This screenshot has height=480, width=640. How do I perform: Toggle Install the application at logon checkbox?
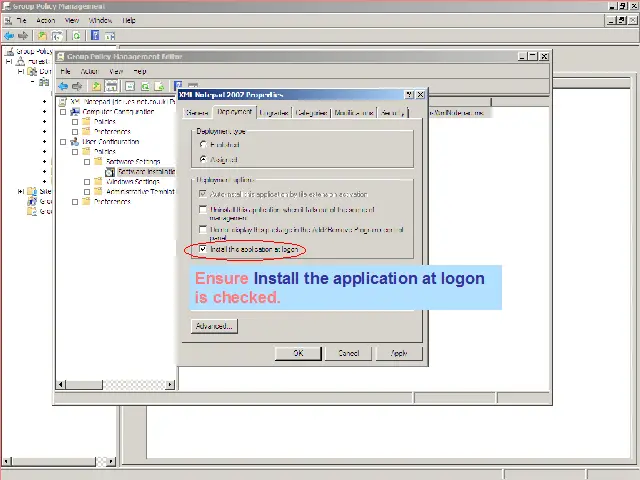tap(203, 249)
